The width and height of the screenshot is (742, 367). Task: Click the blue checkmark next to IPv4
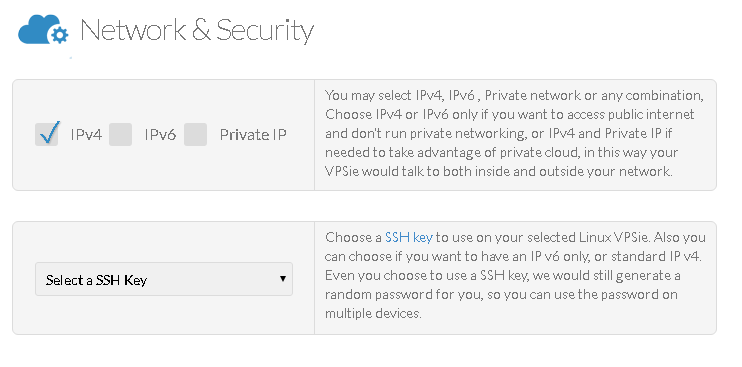click(x=49, y=132)
